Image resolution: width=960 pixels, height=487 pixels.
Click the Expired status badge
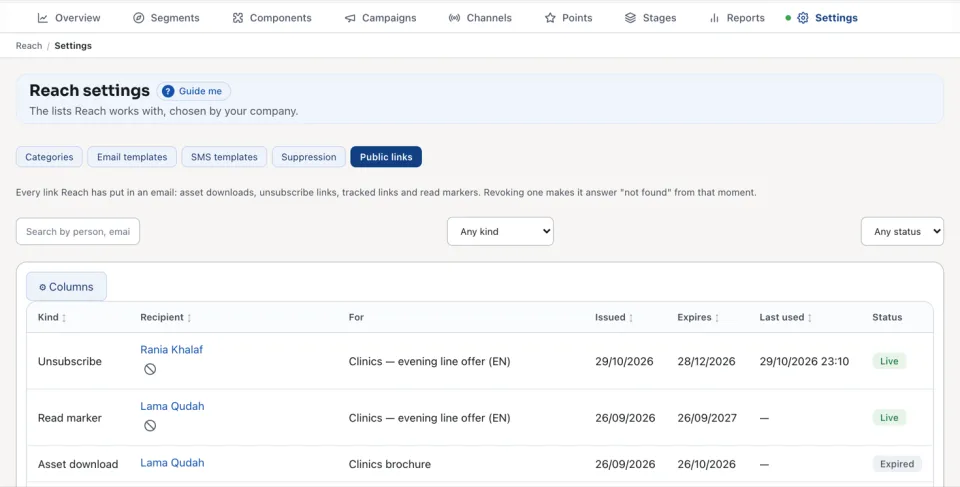coord(897,464)
